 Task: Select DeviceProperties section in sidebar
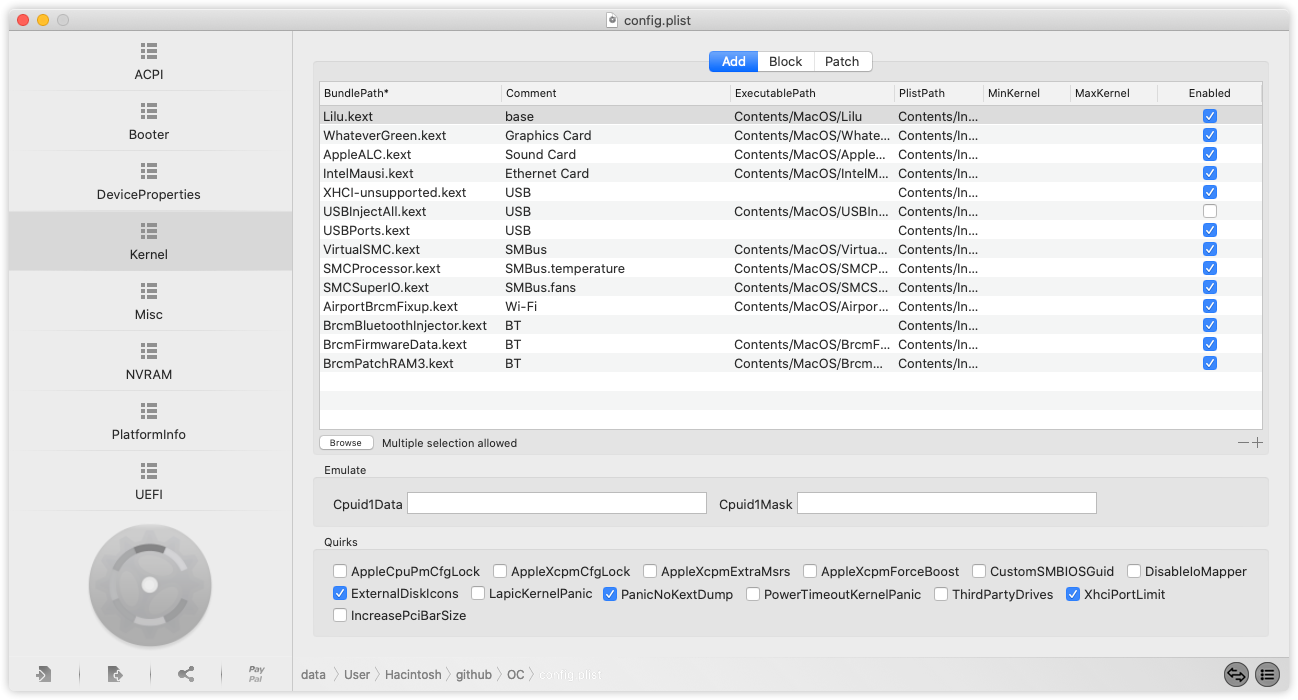[150, 182]
